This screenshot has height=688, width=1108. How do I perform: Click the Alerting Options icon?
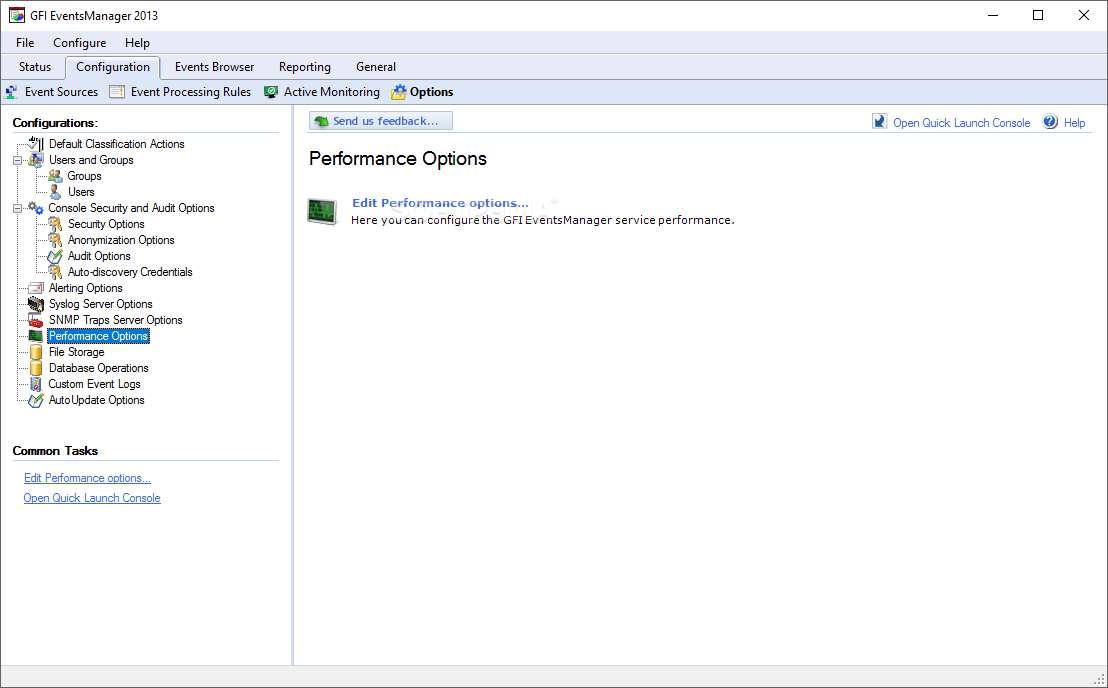coord(35,288)
